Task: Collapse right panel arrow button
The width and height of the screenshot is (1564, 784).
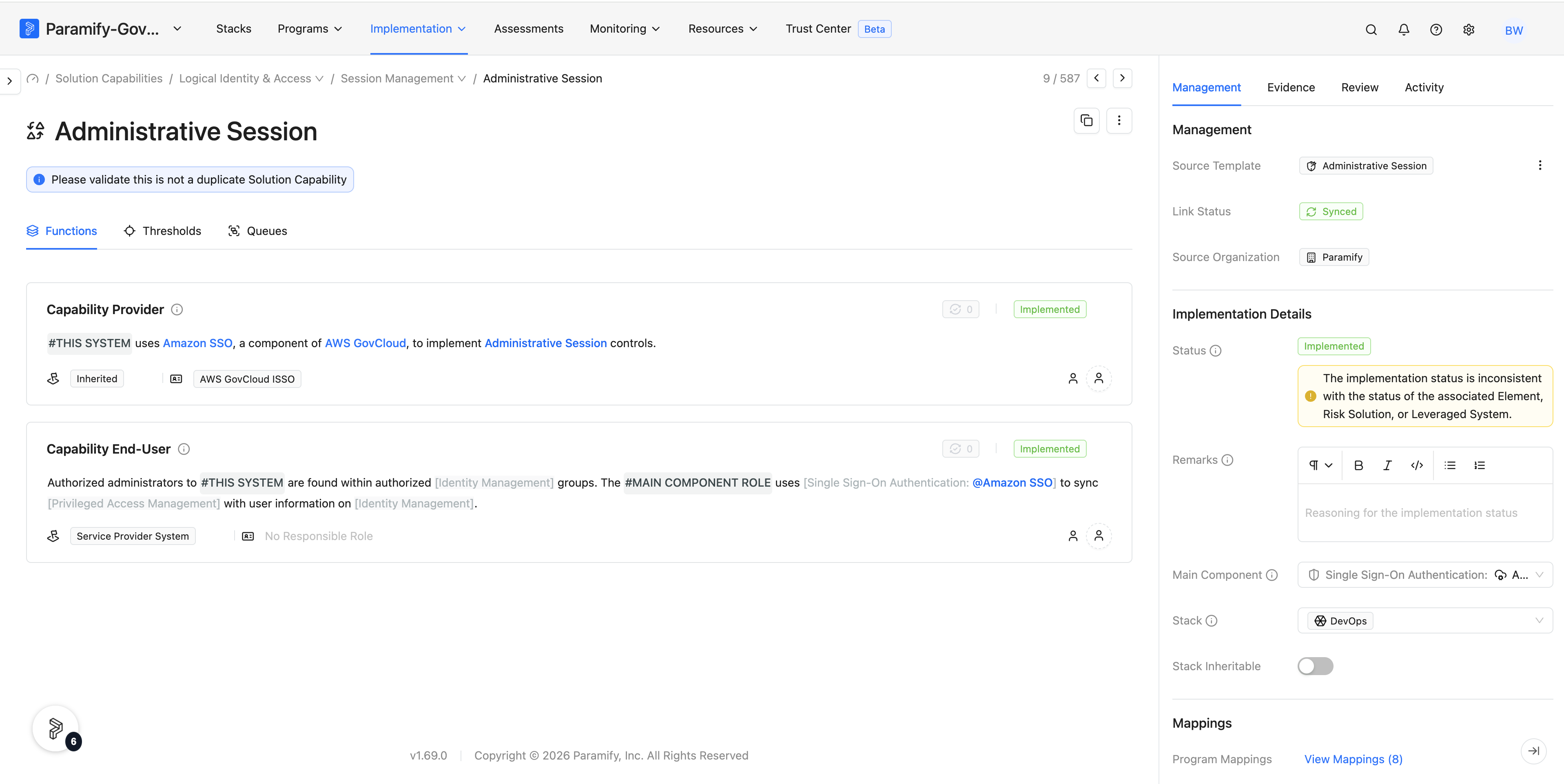Action: click(x=1534, y=751)
